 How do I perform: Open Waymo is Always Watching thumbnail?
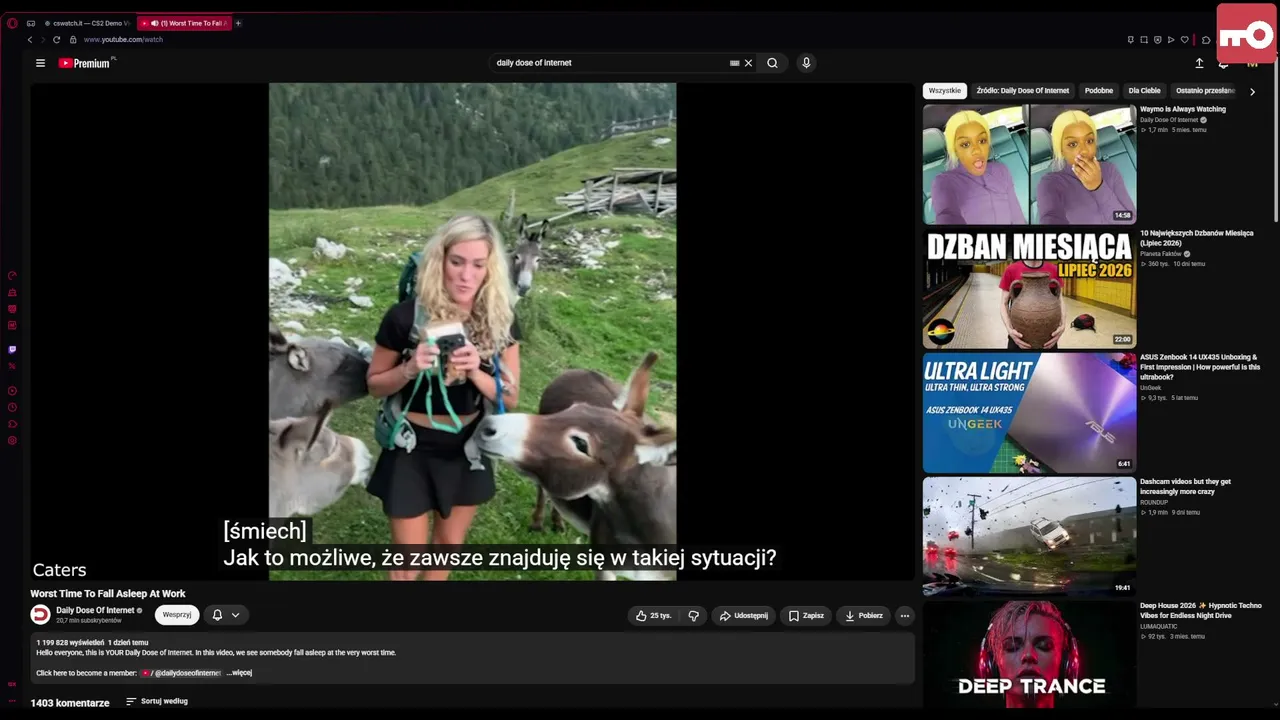point(1029,164)
